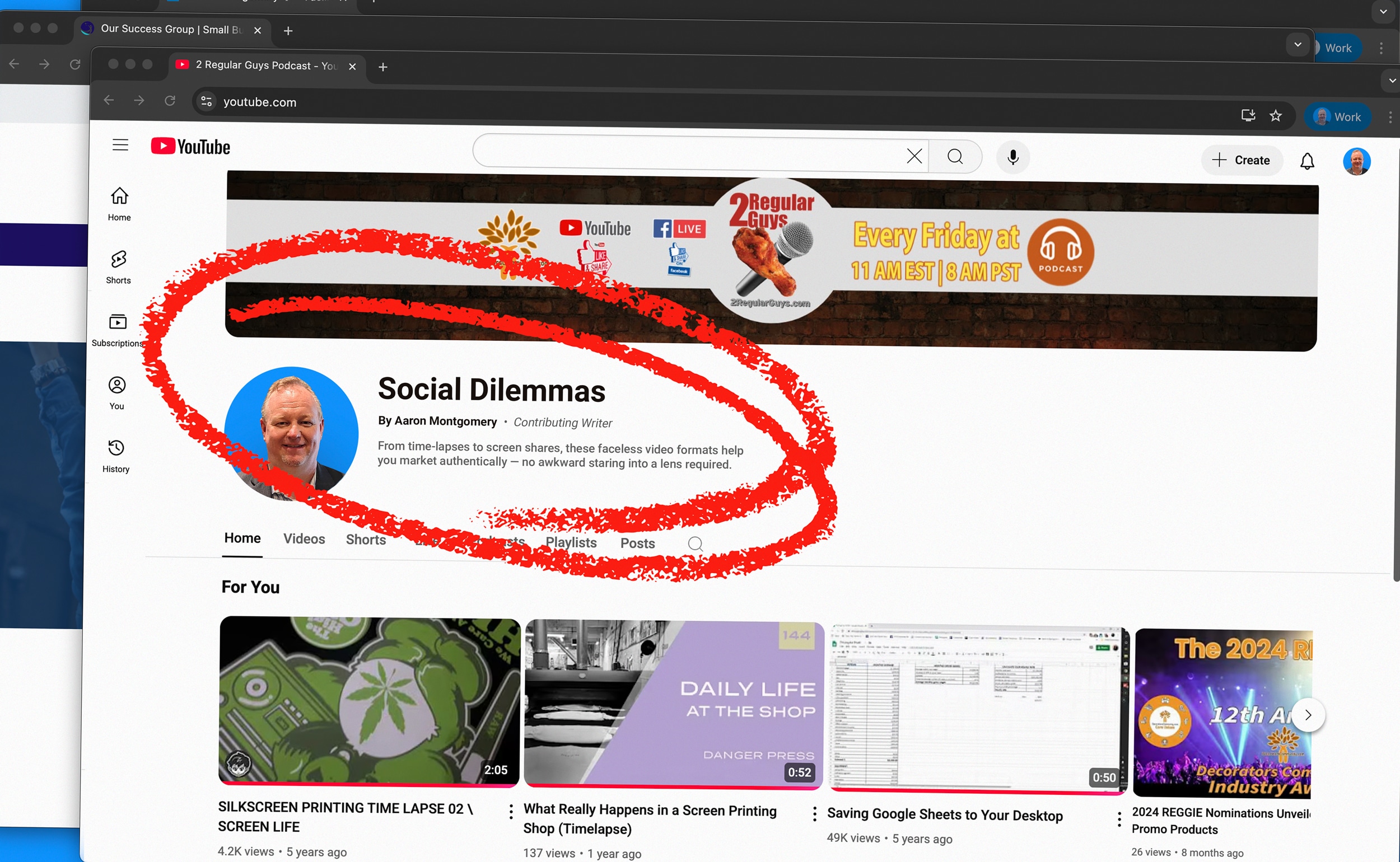
Task: Open the notifications bell
Action: (1307, 161)
